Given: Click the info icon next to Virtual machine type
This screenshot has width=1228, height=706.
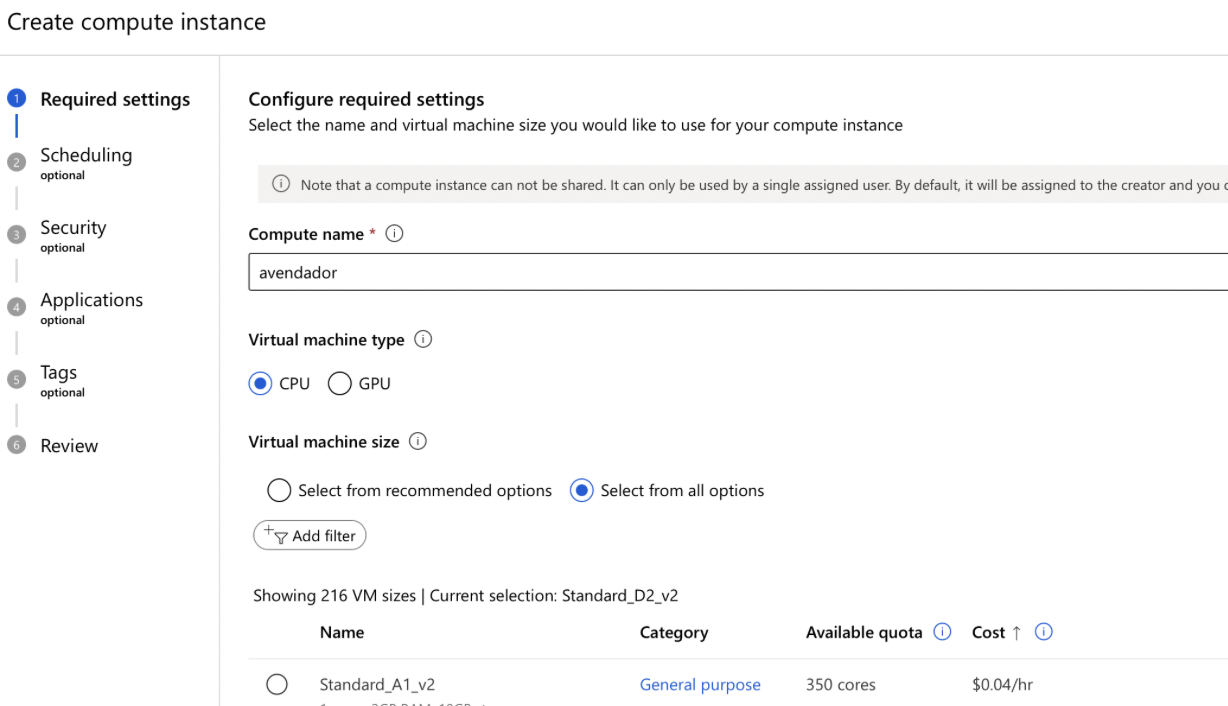Looking at the screenshot, I should (423, 340).
